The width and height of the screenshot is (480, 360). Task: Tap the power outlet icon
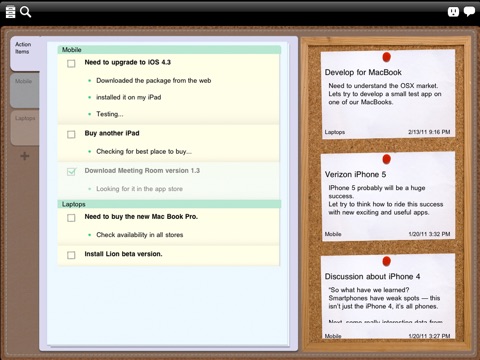453,12
